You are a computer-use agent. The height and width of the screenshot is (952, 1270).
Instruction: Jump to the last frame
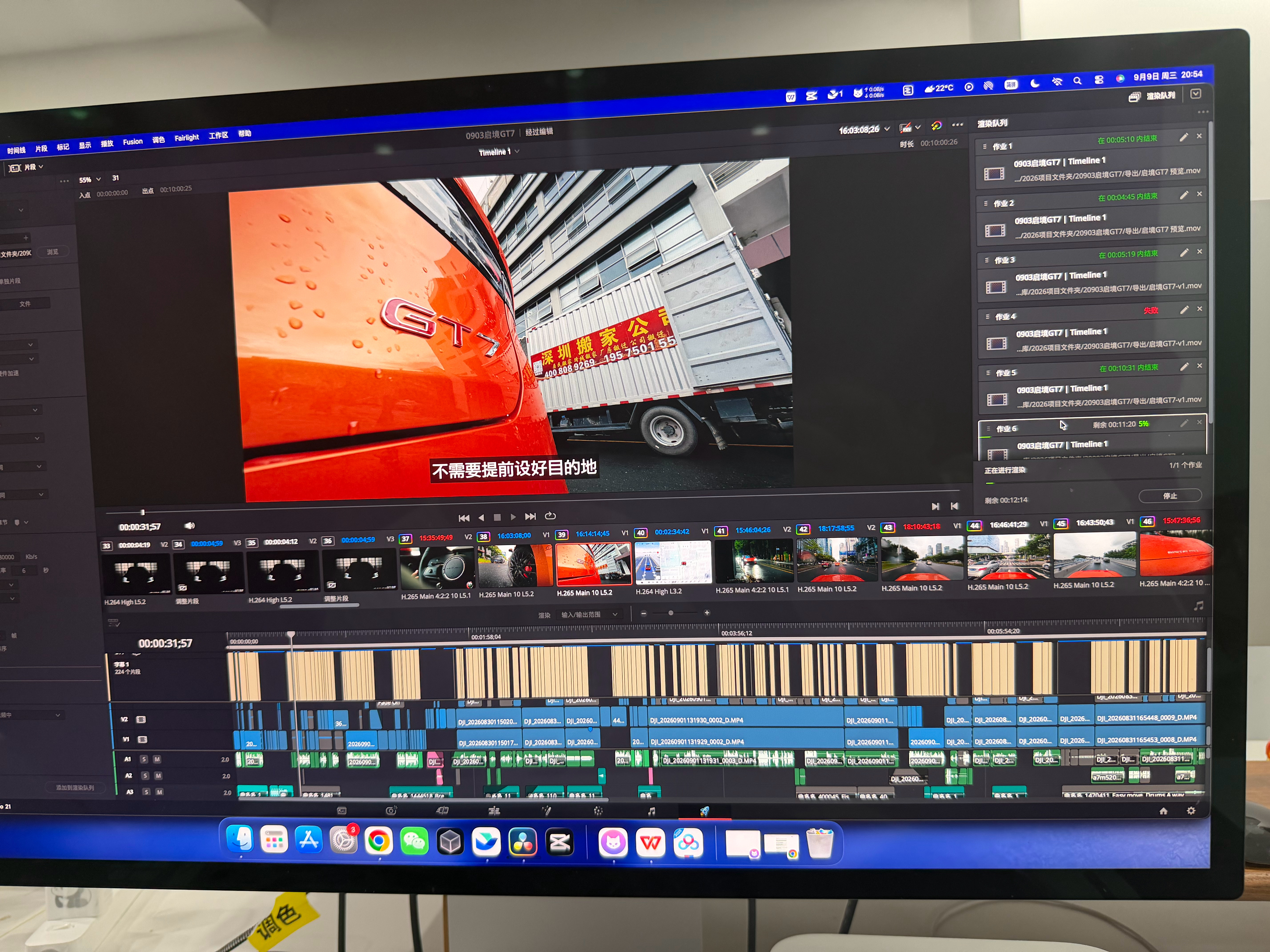click(x=531, y=516)
